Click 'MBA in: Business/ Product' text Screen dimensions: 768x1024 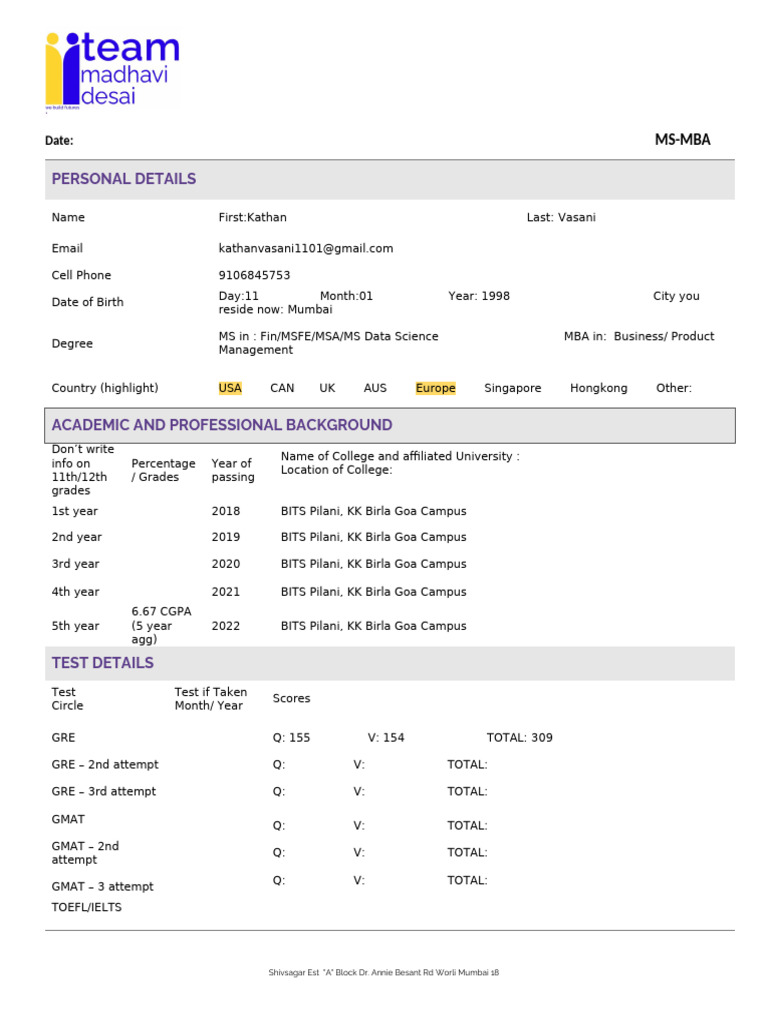(x=639, y=336)
